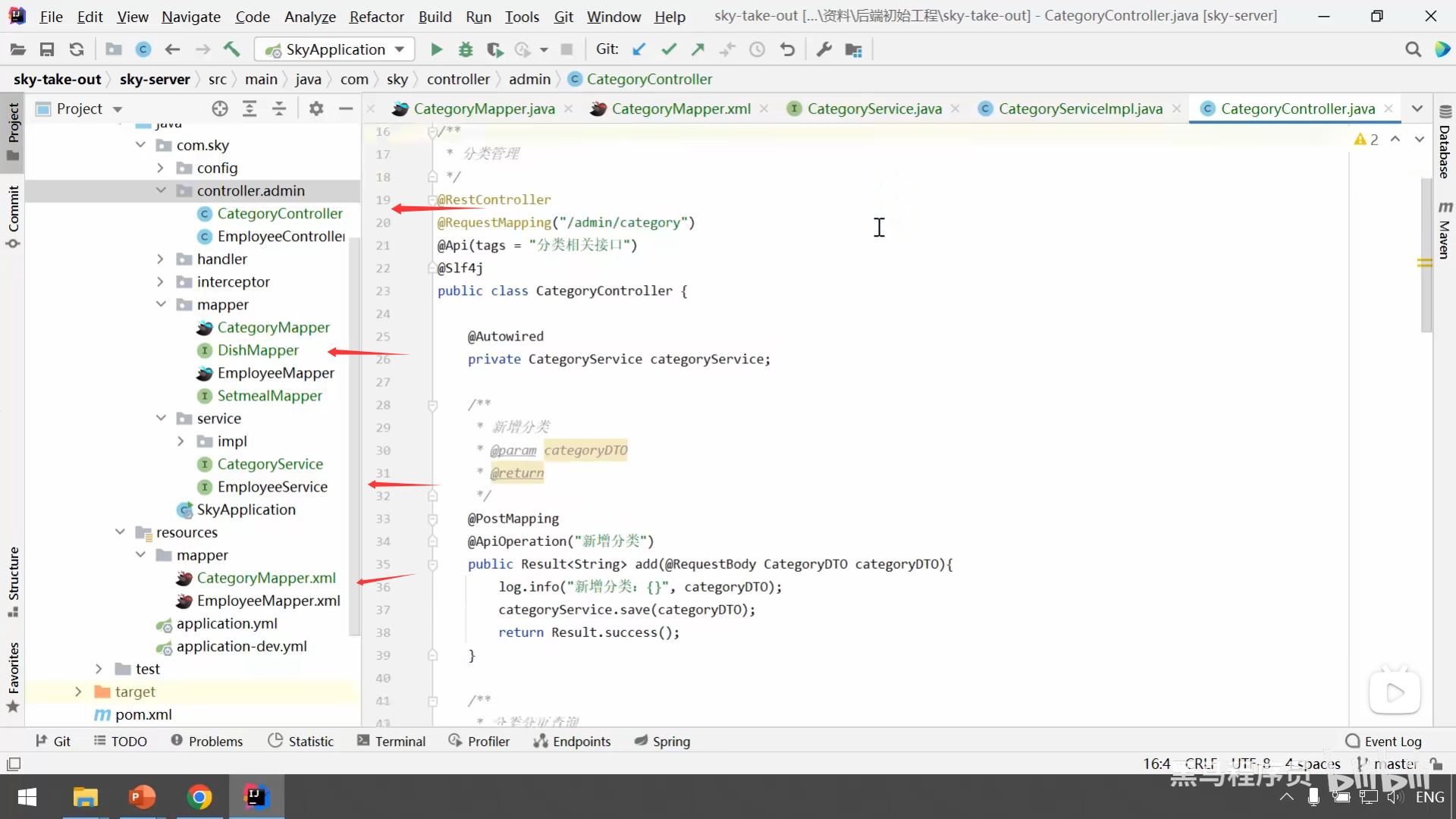This screenshot has height=819, width=1456.
Task: Click the Debug bug icon
Action: (466, 50)
